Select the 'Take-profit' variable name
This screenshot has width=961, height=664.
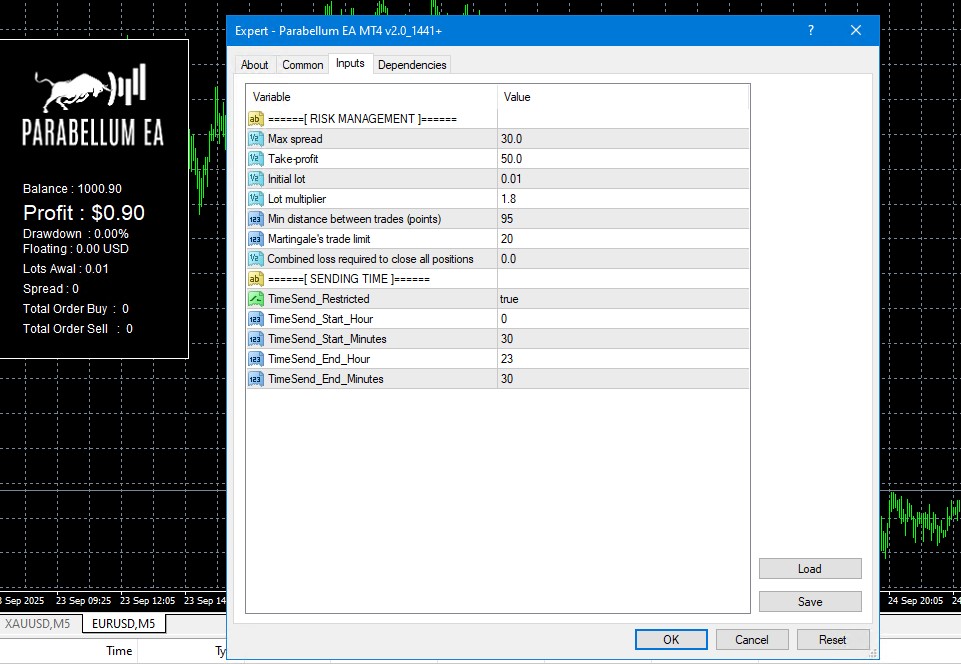coord(293,159)
